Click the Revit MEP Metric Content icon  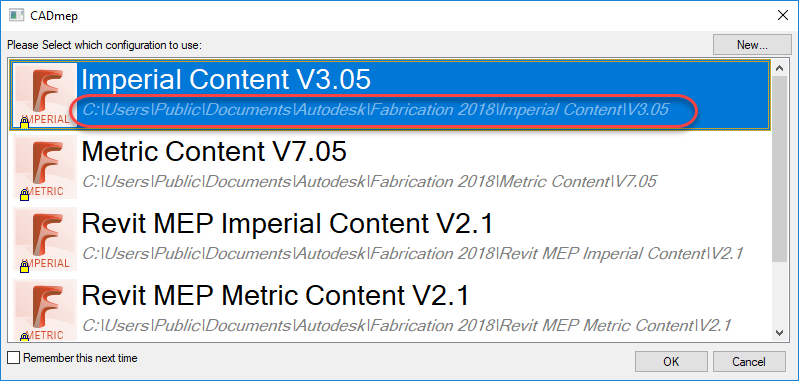[45, 309]
